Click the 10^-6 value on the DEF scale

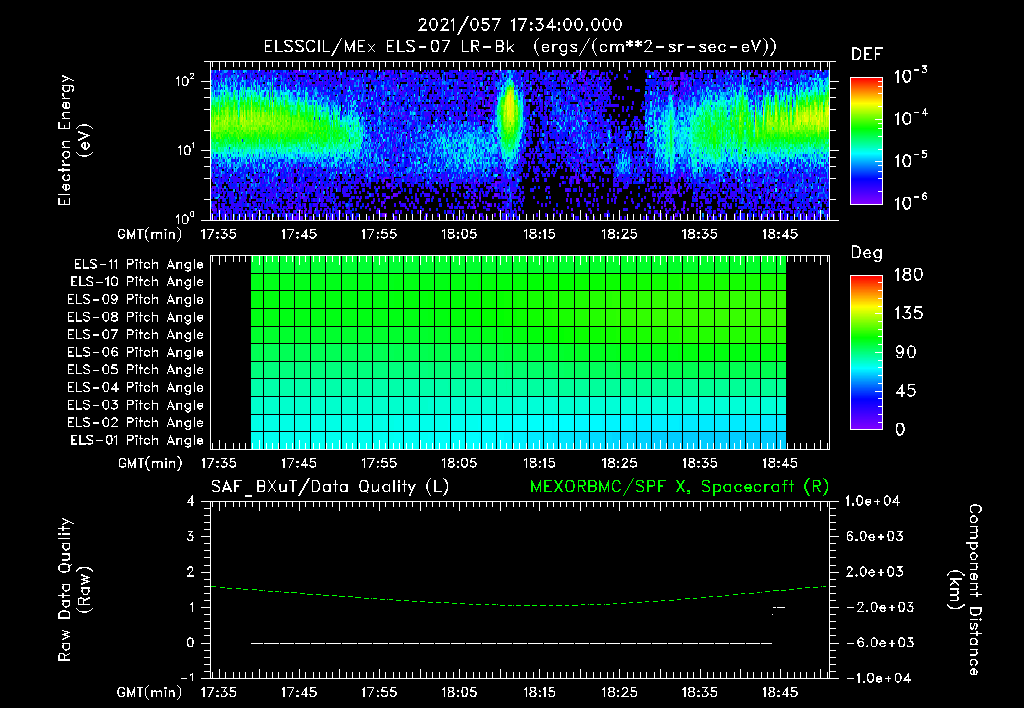pos(910,202)
